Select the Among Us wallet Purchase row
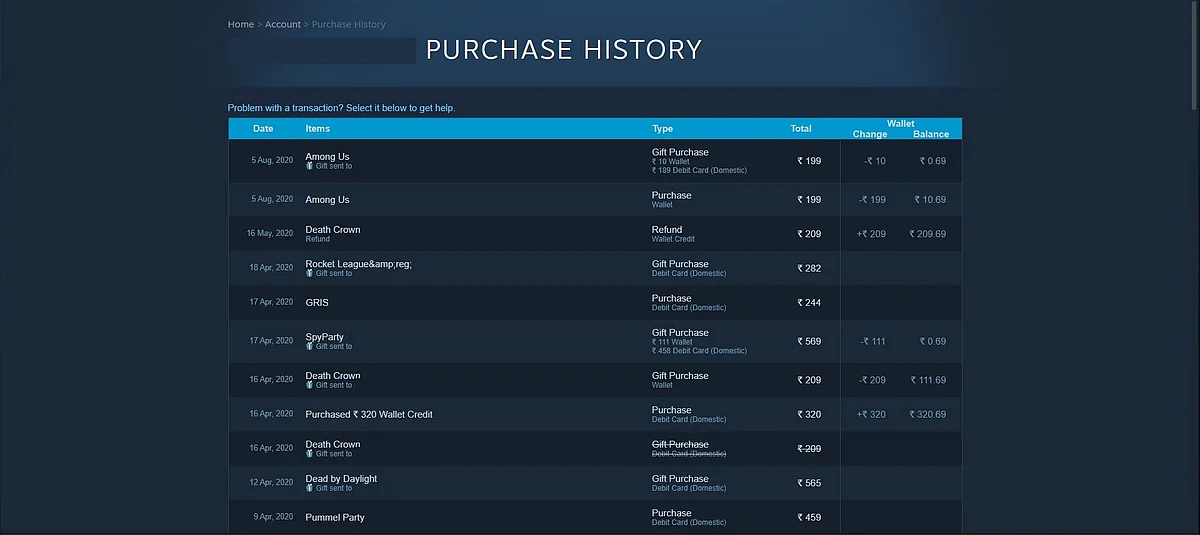Viewport: 1200px width, 535px height. pyautogui.click(x=595, y=200)
